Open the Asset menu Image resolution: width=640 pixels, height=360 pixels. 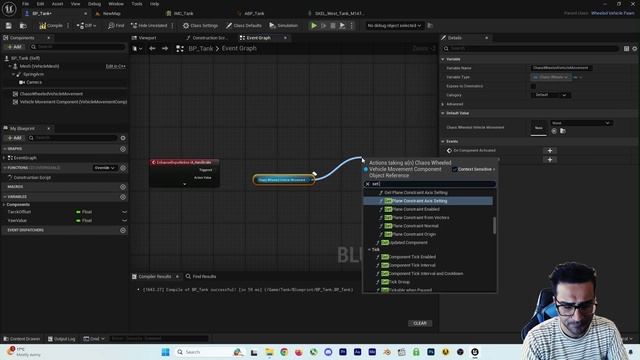57,4
